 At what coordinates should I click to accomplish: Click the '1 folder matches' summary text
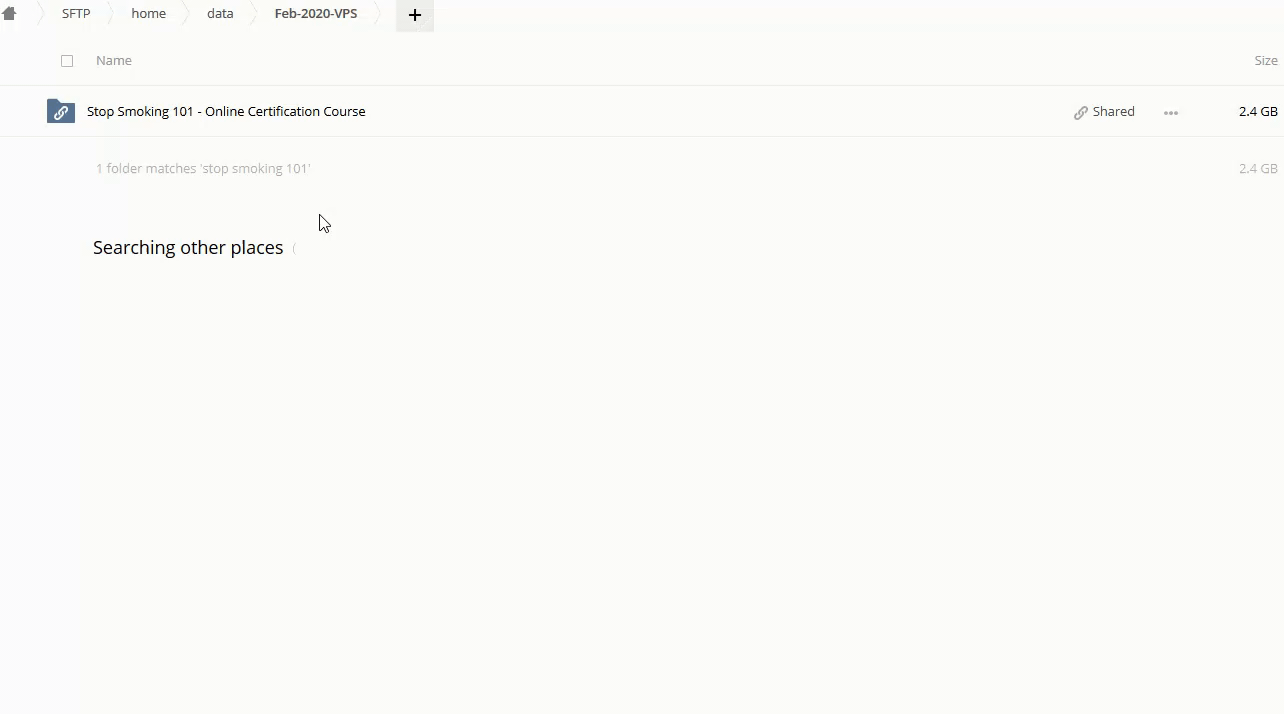(x=203, y=169)
